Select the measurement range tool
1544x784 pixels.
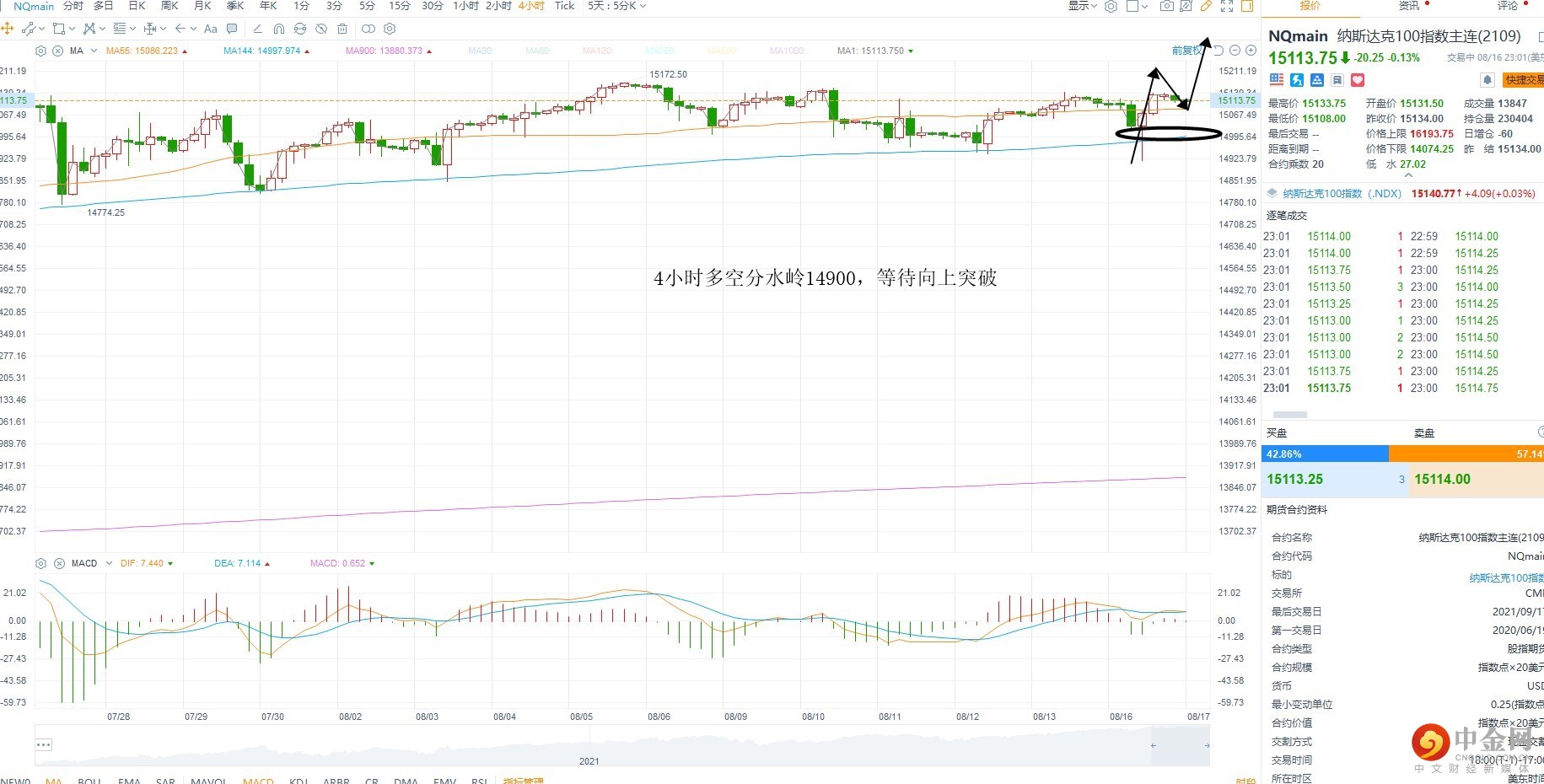click(x=151, y=29)
